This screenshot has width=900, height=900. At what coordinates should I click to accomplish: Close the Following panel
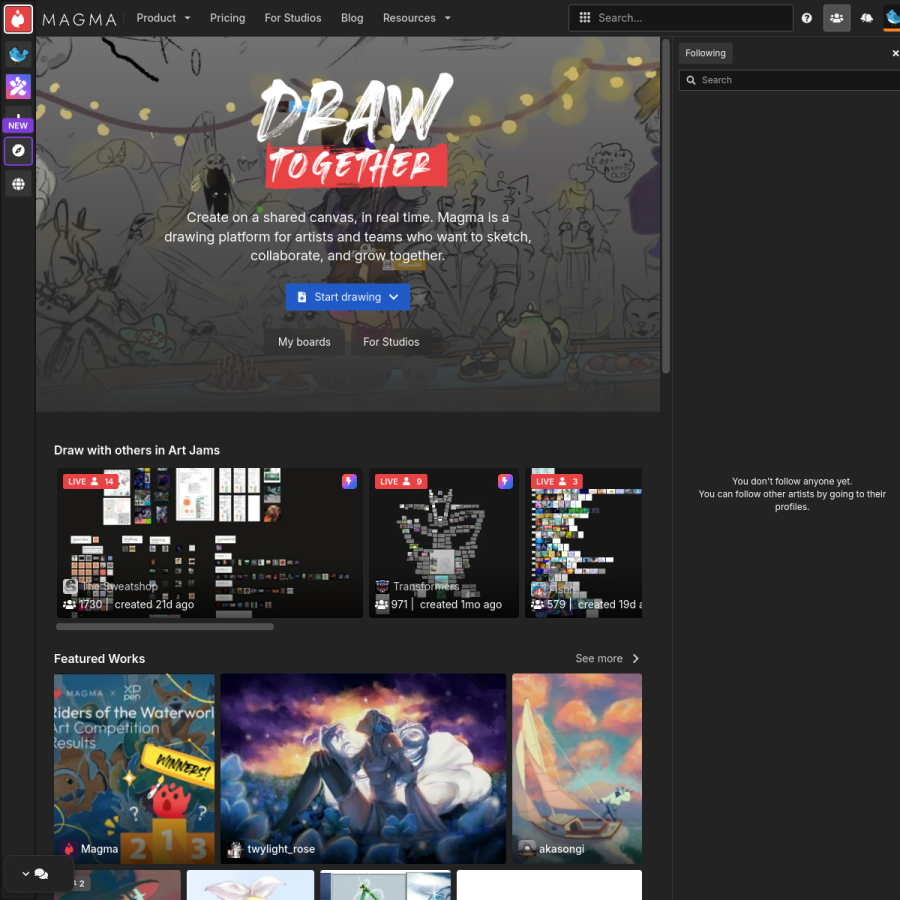pyautogui.click(x=895, y=53)
